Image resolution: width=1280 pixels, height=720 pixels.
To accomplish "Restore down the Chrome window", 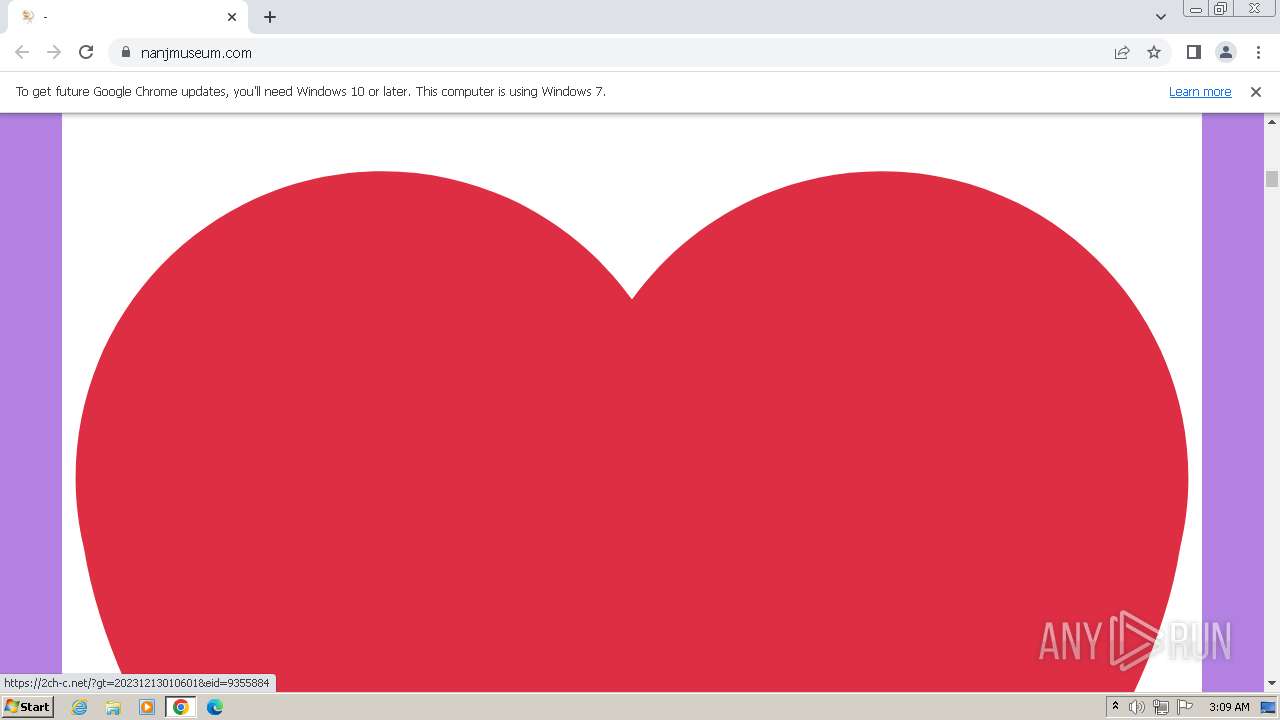I will [1221, 9].
